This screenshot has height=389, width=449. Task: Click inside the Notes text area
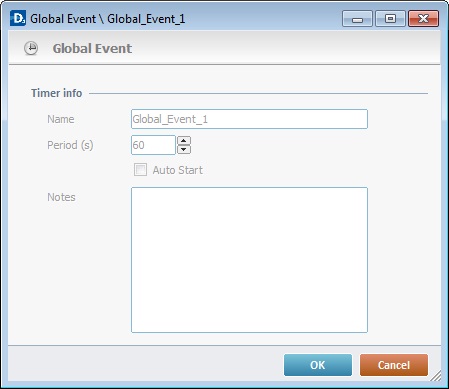tap(249, 260)
